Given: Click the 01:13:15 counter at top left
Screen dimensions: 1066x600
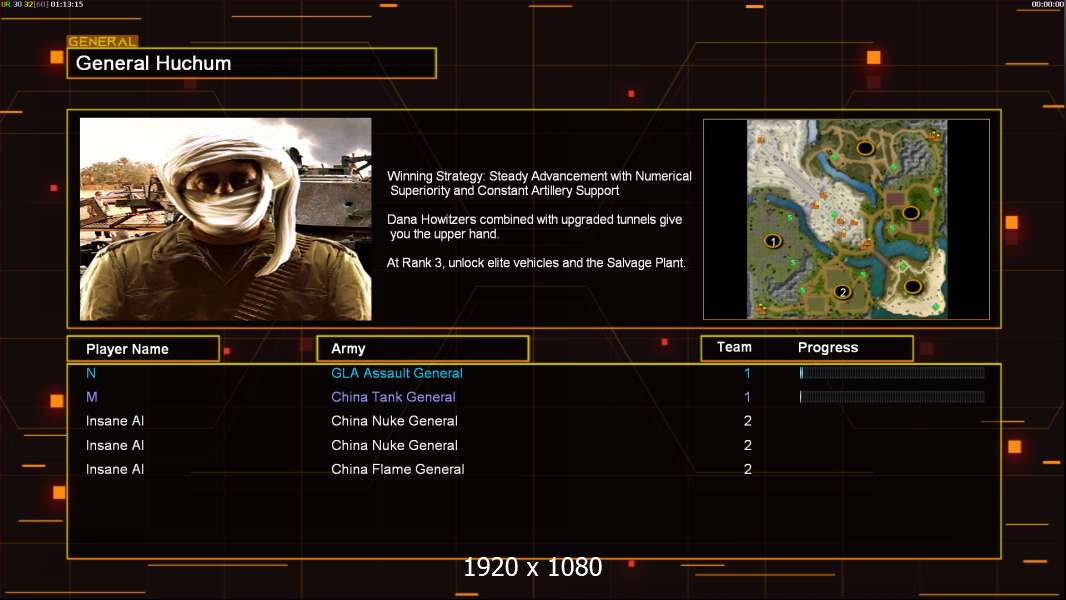Looking at the screenshot, I should point(67,4).
